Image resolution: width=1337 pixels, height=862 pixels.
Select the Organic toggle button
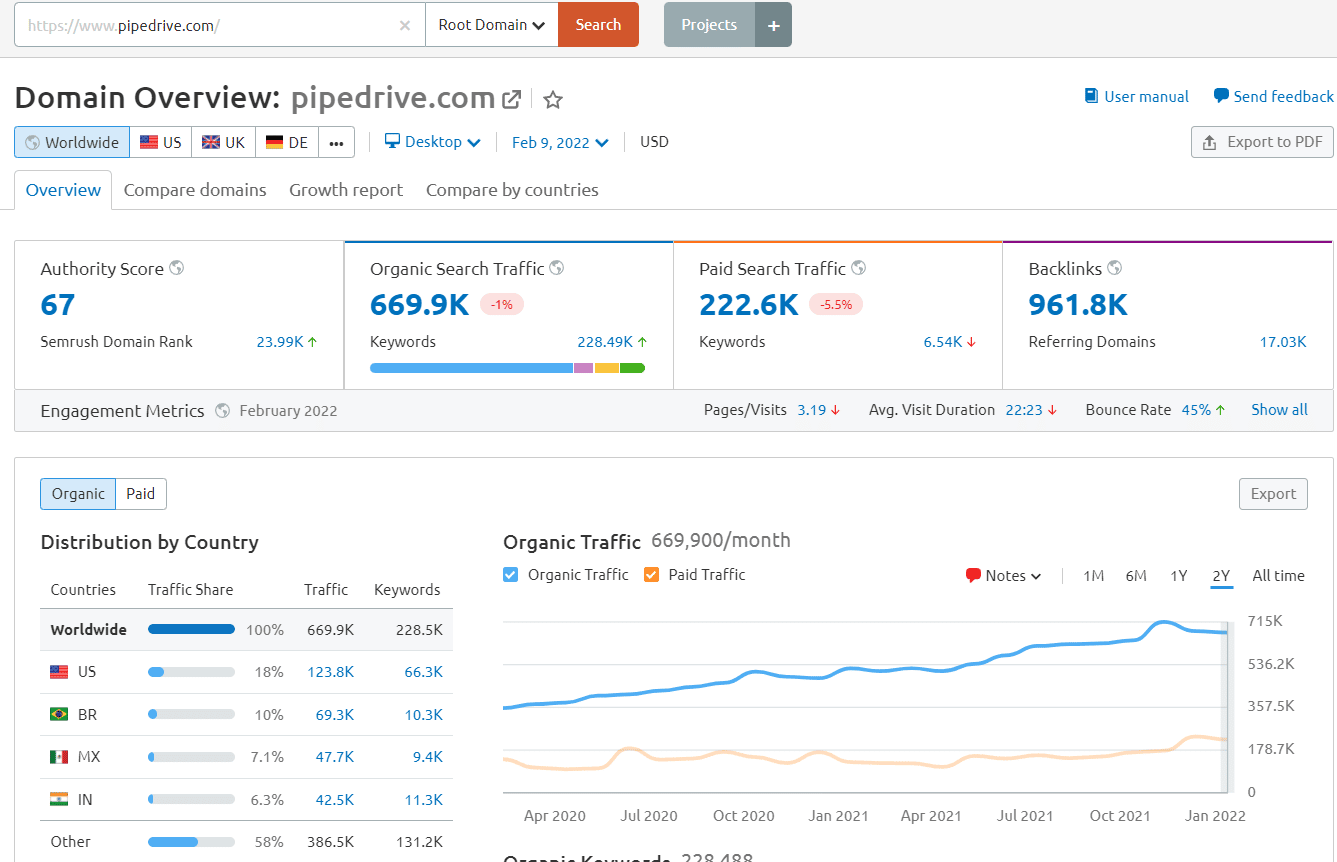pyautogui.click(x=78, y=494)
